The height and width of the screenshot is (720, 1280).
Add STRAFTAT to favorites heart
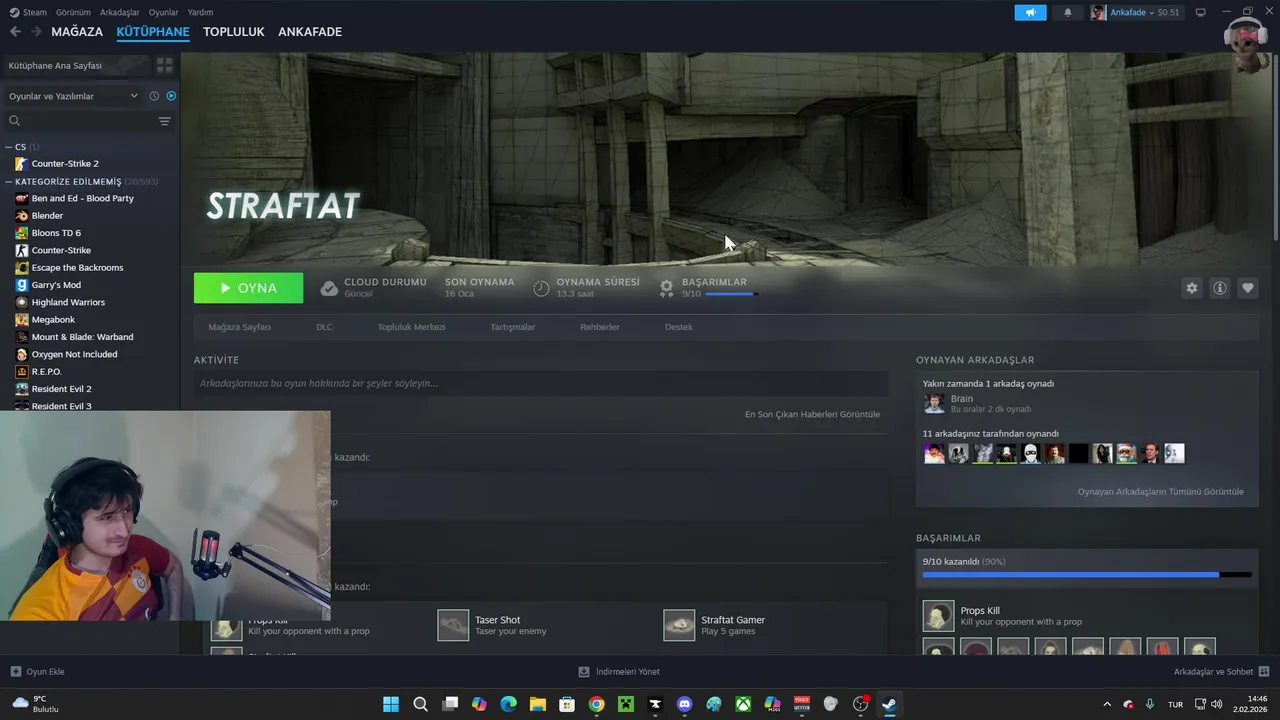tap(1248, 288)
